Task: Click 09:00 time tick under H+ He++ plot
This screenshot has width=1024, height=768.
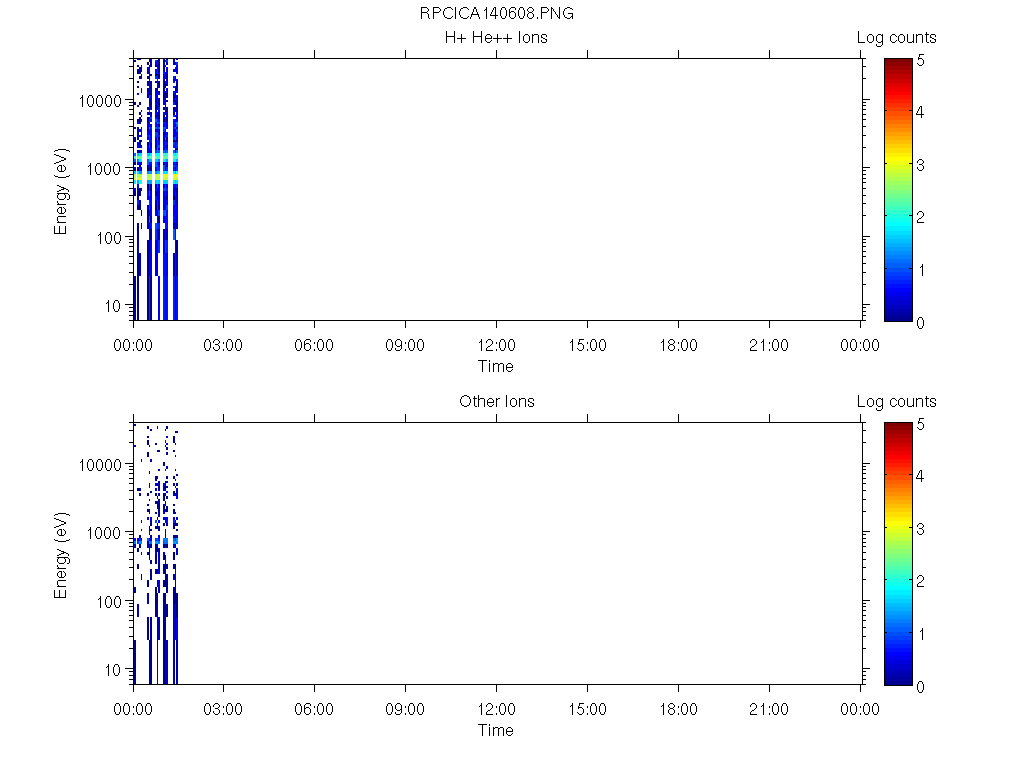Action: pyautogui.click(x=405, y=345)
